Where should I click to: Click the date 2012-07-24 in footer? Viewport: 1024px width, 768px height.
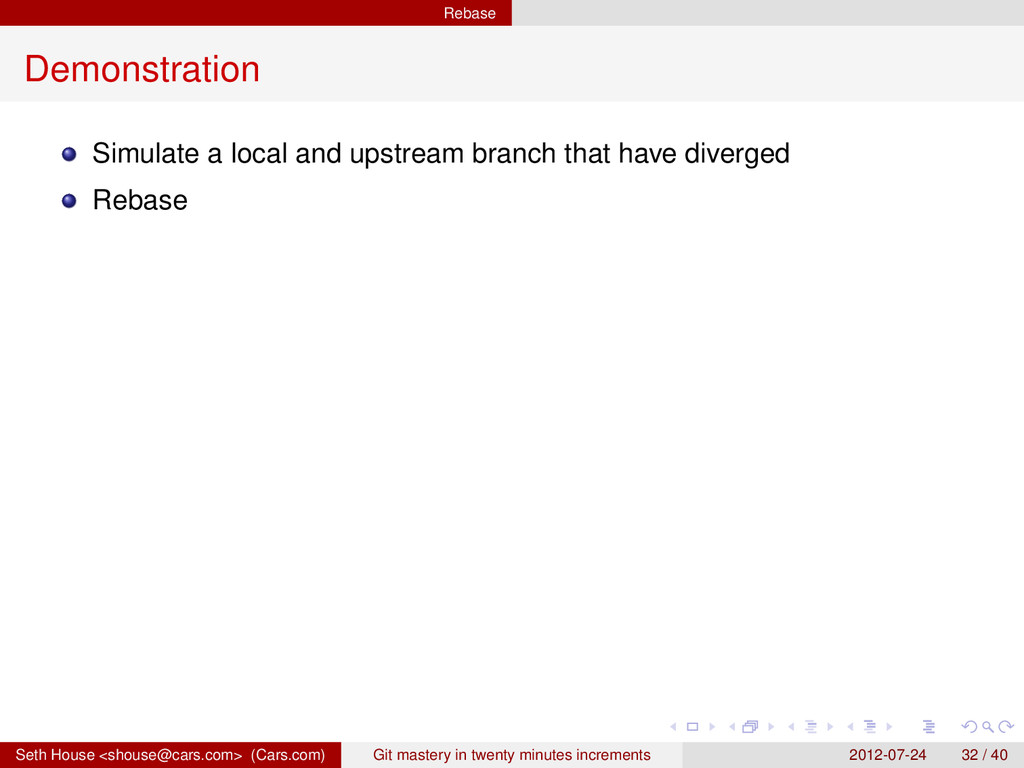click(888, 755)
